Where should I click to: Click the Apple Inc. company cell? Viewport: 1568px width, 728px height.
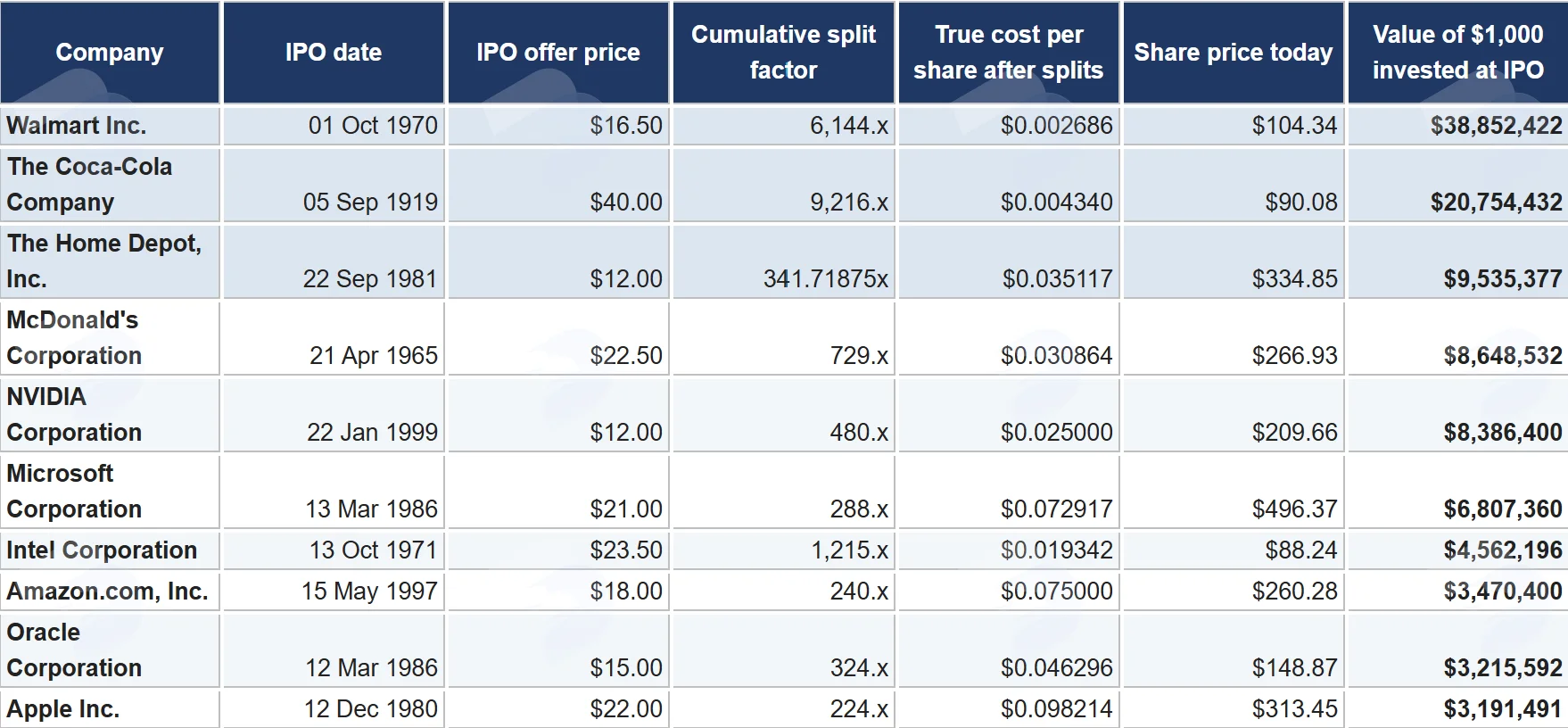pos(110,709)
